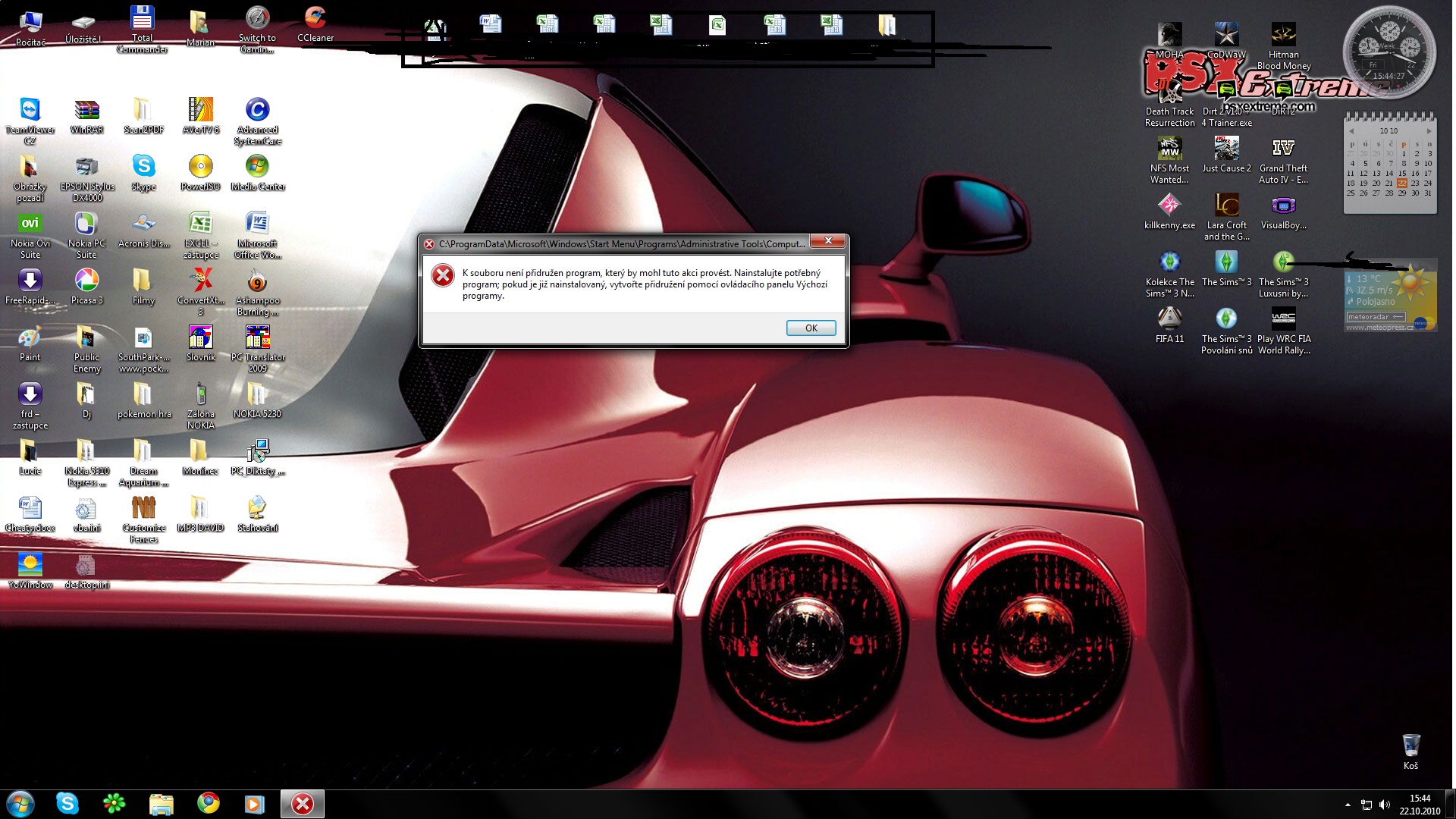Go to next month in calendar gadget
The width and height of the screenshot is (1456, 819).
(x=1429, y=131)
